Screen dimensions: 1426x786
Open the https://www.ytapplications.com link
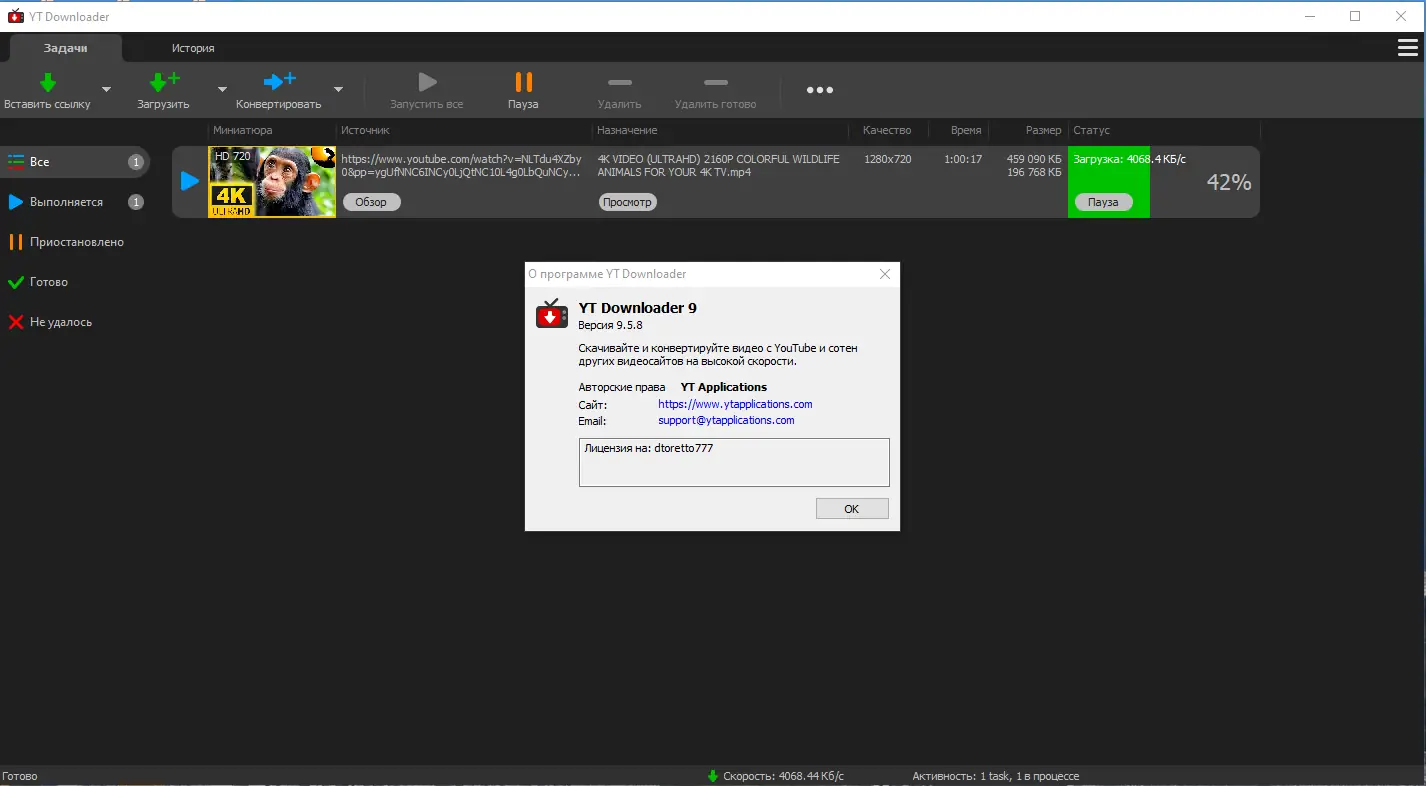pyautogui.click(x=735, y=404)
